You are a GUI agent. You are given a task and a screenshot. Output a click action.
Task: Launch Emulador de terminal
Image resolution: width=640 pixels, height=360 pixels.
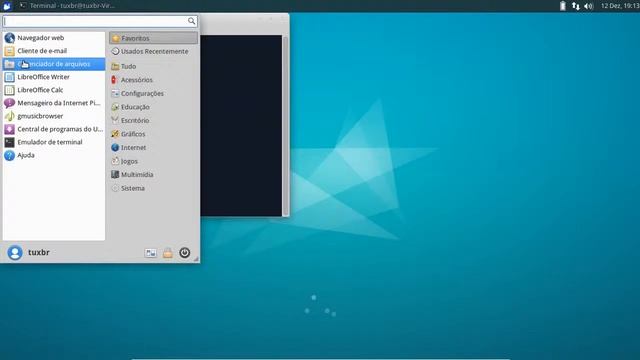[54, 142]
